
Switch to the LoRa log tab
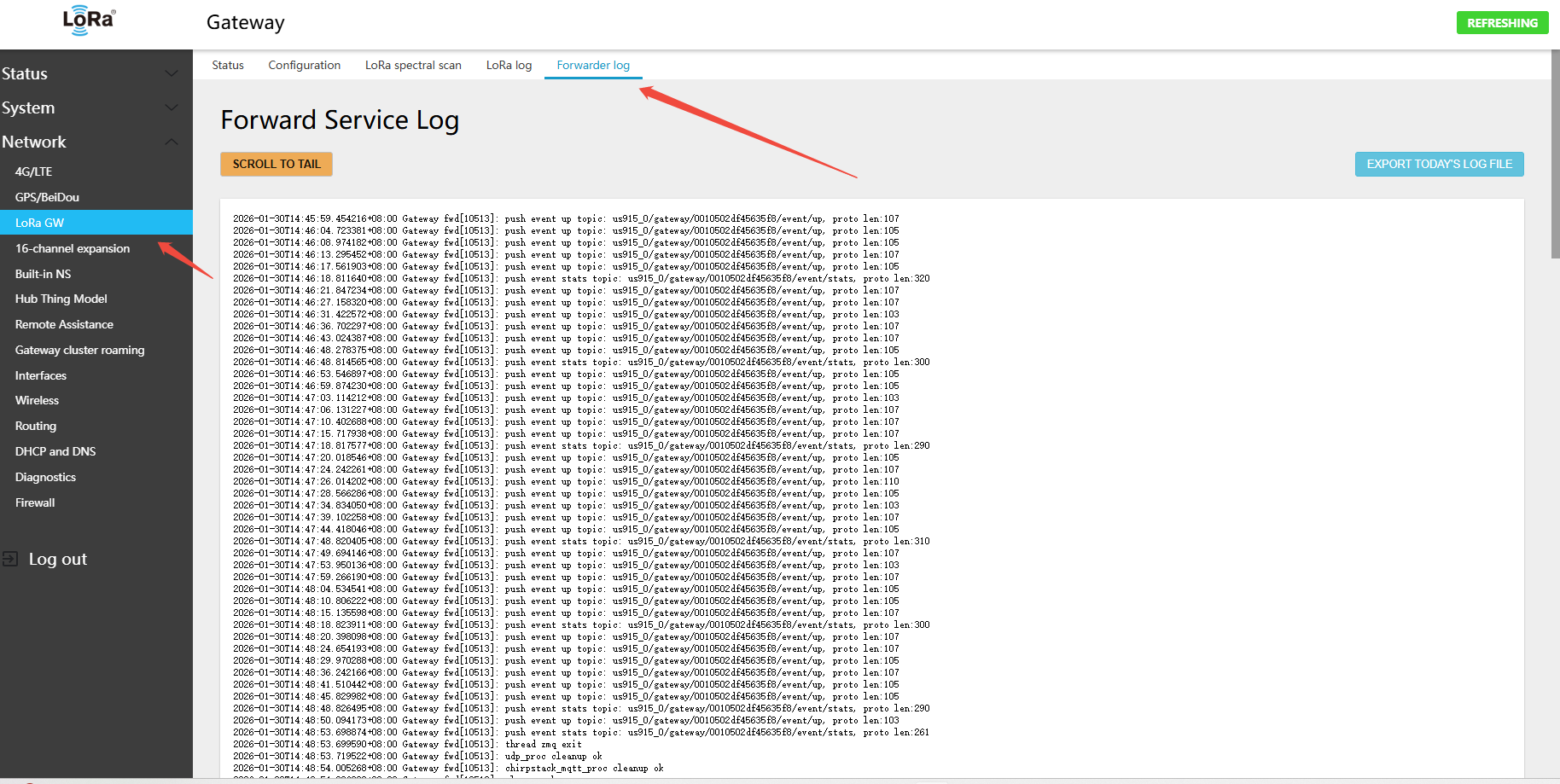point(509,65)
